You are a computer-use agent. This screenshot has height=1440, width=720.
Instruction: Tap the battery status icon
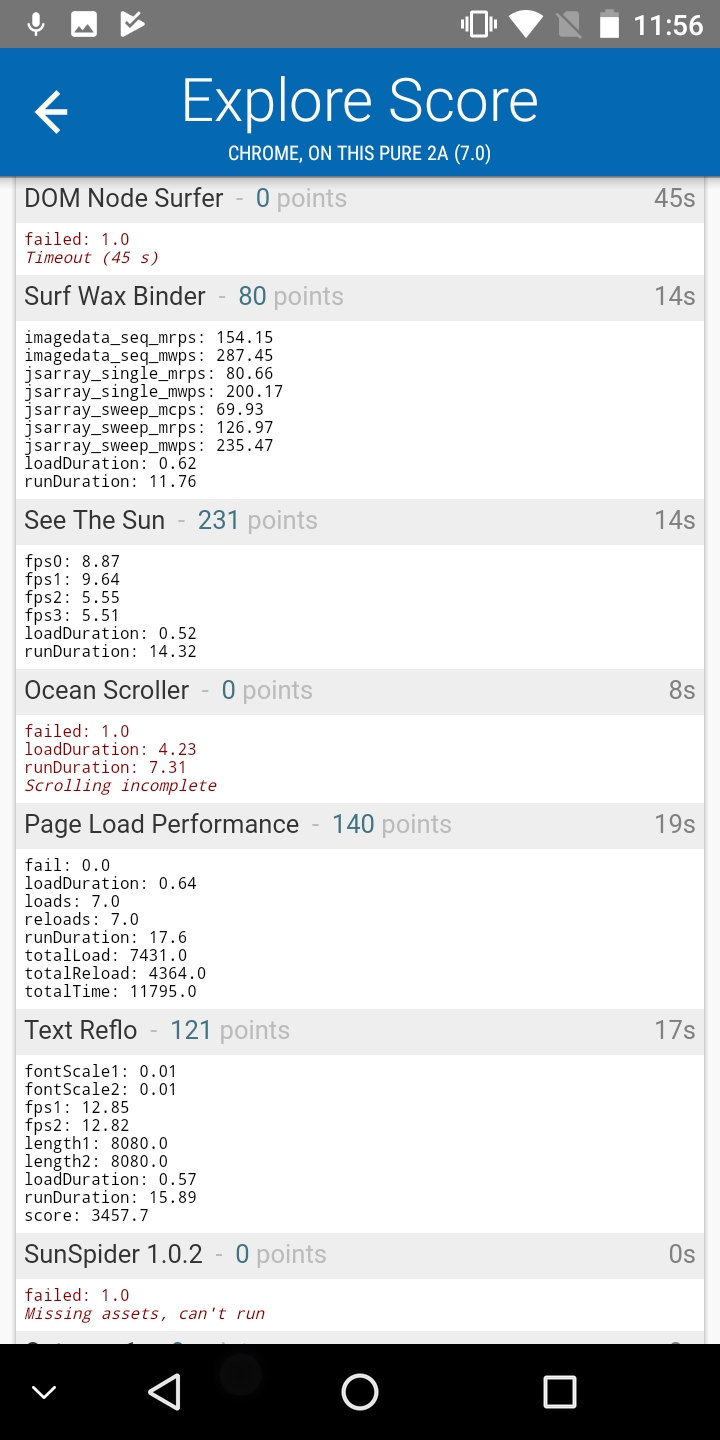[x=609, y=24]
